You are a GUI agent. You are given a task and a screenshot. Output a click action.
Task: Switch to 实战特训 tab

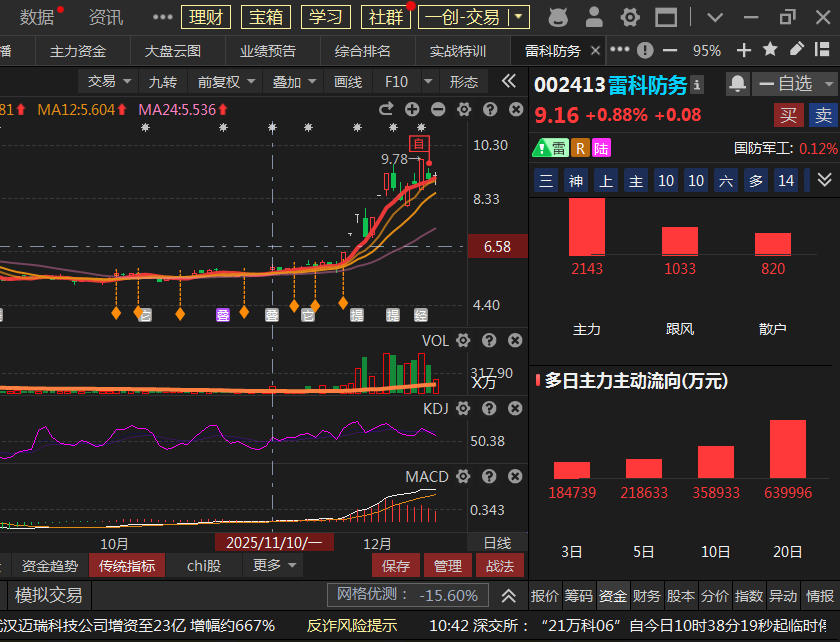coord(458,51)
